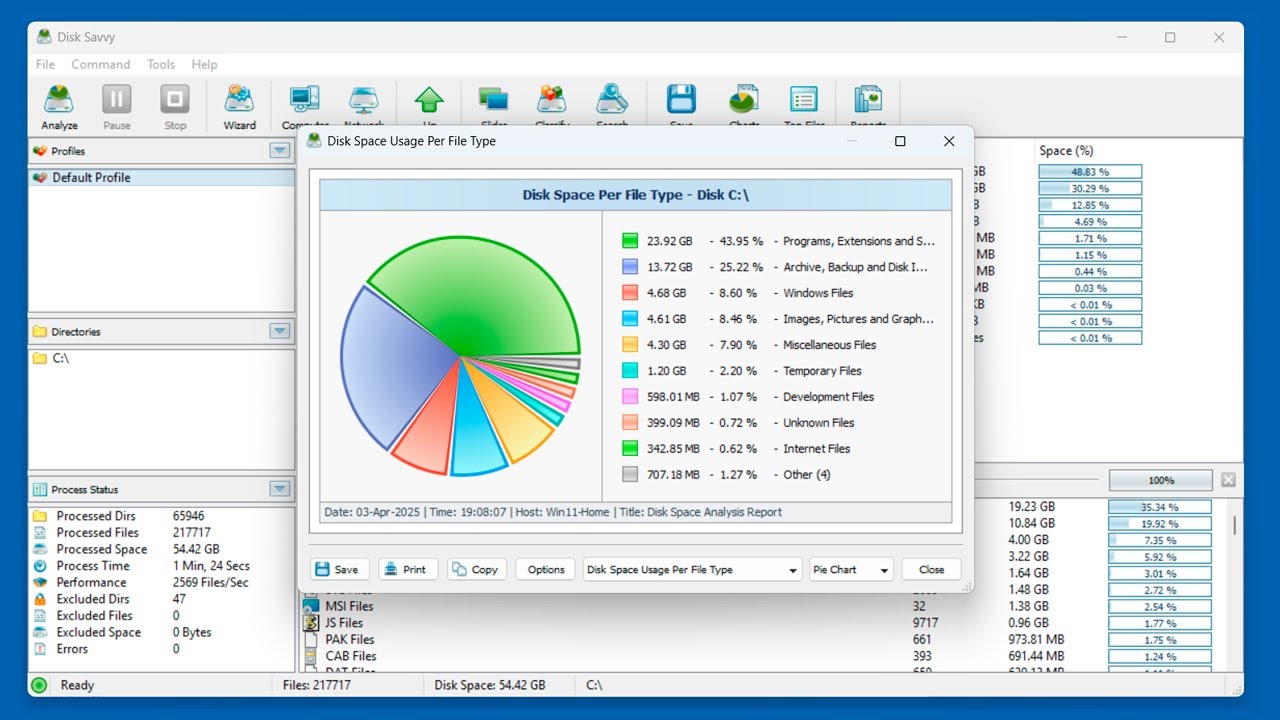The width and height of the screenshot is (1280, 720).
Task: Click the Slider toolbar icon
Action: click(494, 100)
